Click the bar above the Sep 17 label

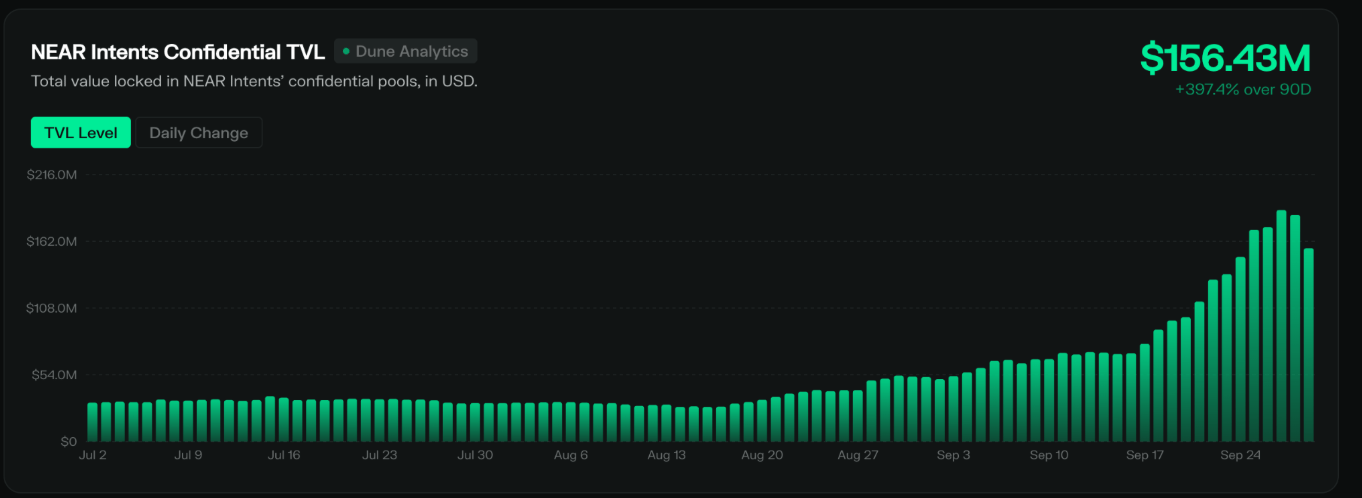tap(1145, 393)
